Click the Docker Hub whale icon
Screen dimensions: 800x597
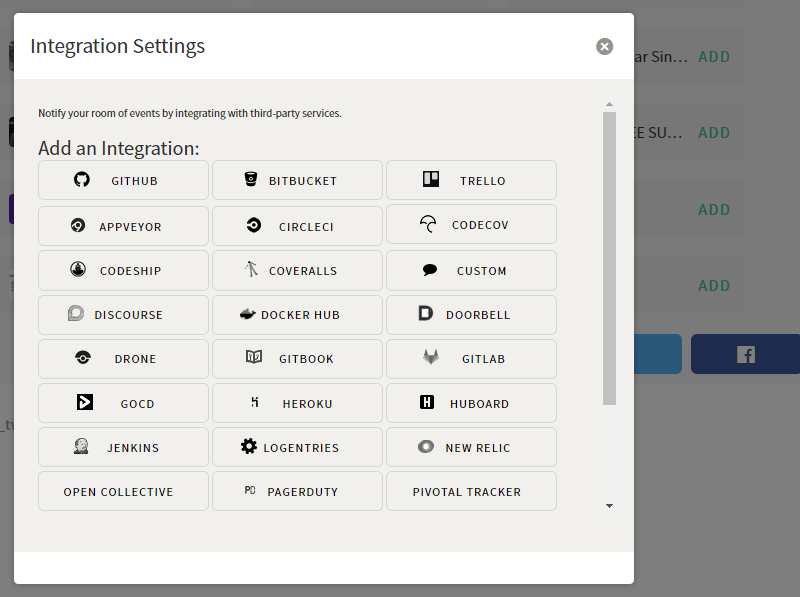(248, 314)
